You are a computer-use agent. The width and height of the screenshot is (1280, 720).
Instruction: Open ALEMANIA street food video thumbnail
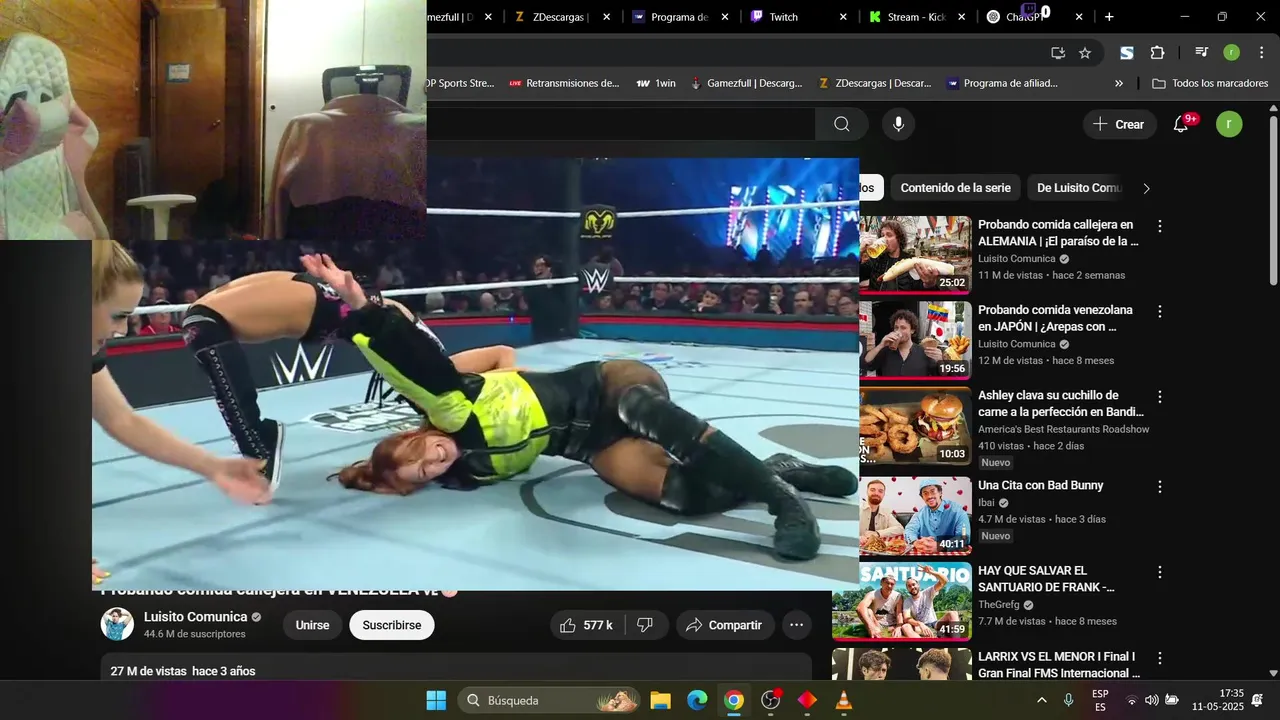tap(915, 254)
